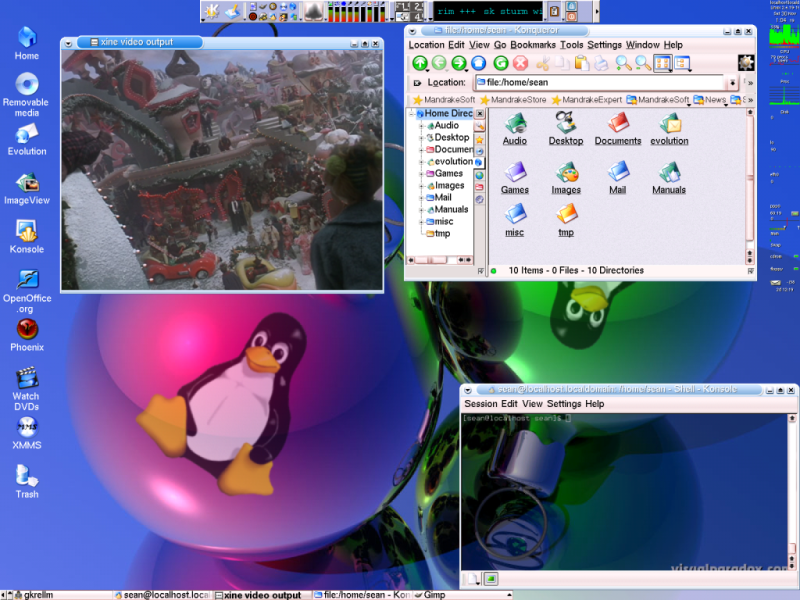The height and width of the screenshot is (600, 800).
Task: Open the Home desktop icon
Action: point(27,43)
